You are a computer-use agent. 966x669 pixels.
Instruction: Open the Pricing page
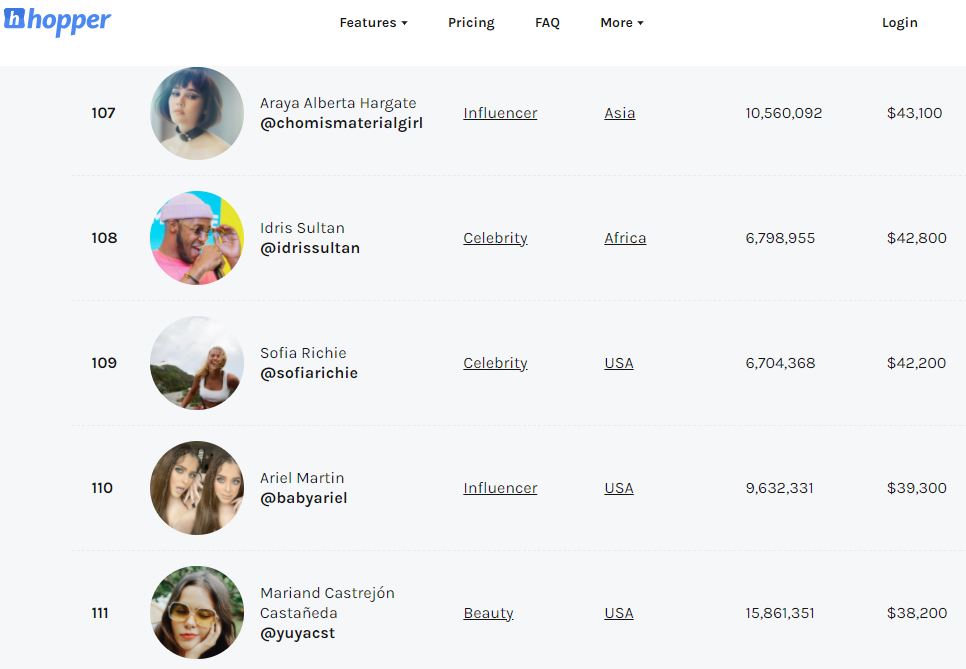[471, 23]
